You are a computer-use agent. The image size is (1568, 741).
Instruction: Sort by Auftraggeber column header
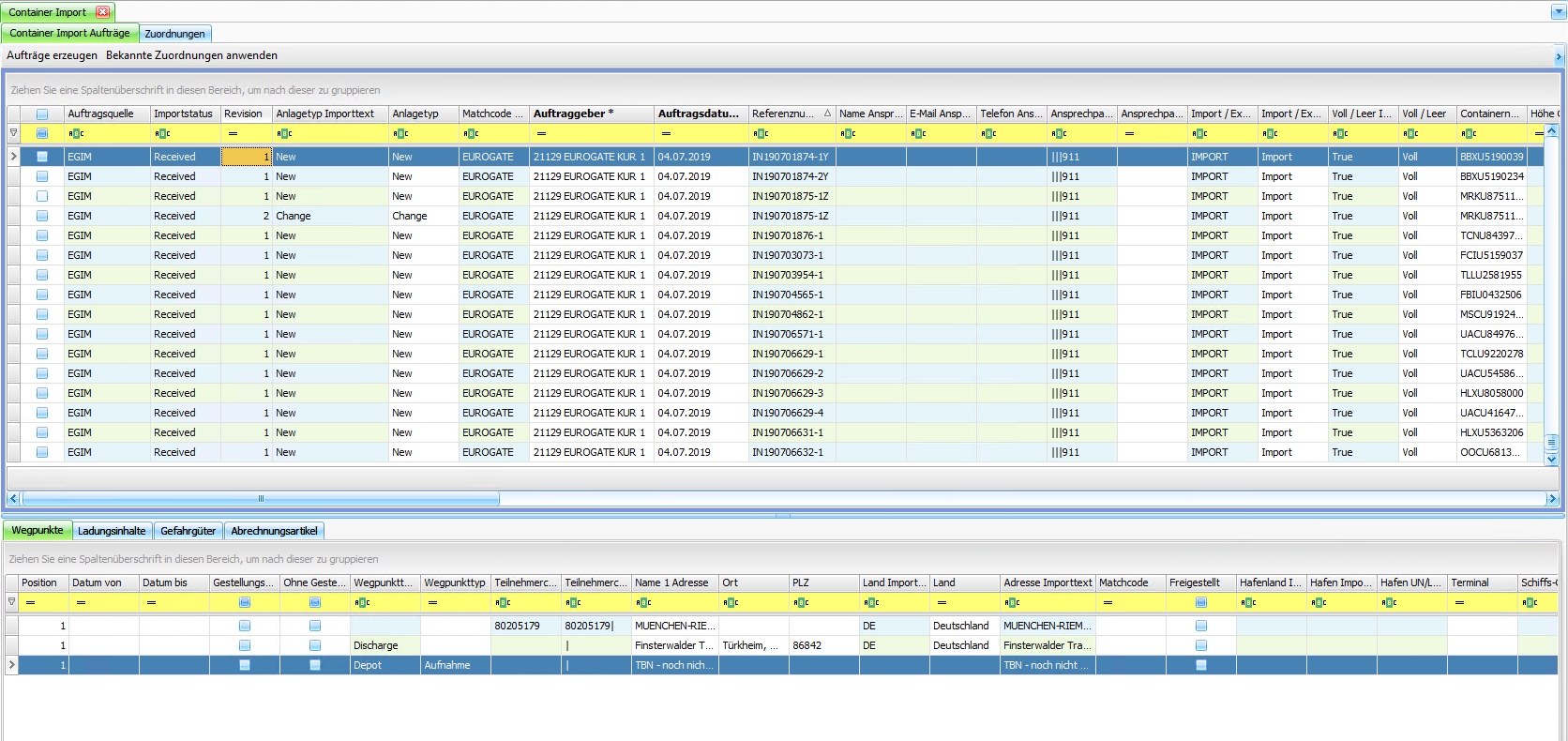coord(591,113)
